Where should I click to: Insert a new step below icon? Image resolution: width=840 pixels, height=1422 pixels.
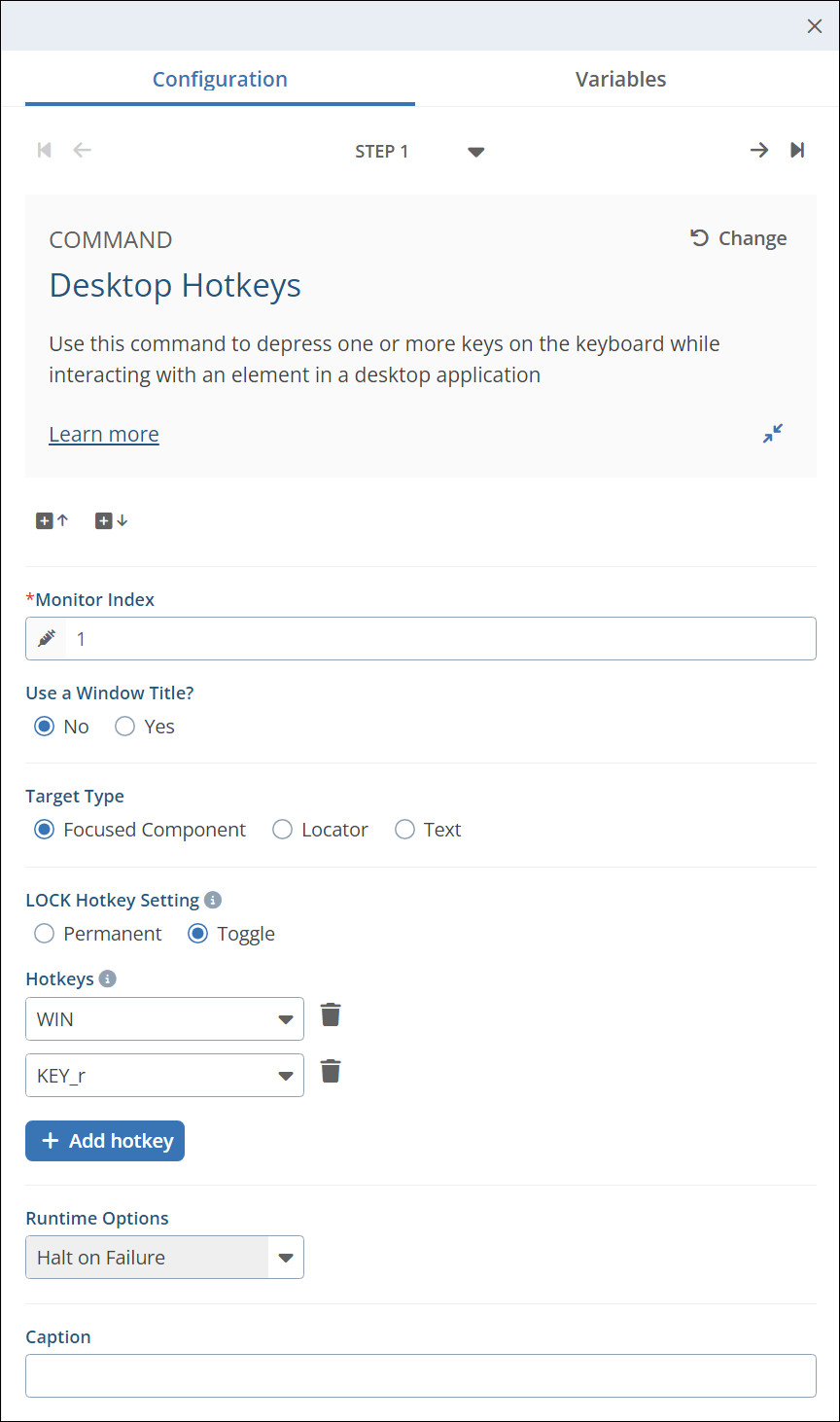pos(112,521)
